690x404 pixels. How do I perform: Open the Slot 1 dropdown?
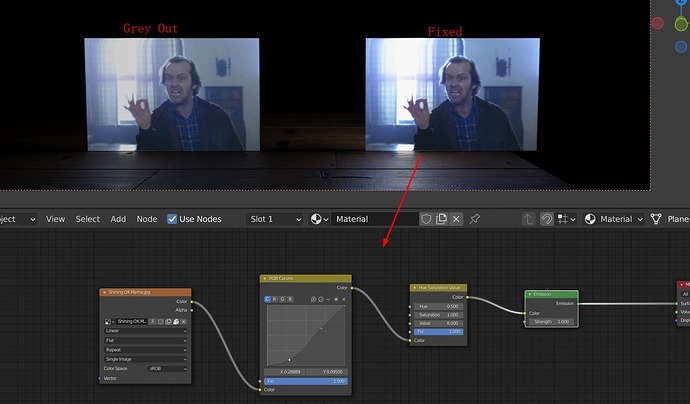pyautogui.click(x=275, y=219)
